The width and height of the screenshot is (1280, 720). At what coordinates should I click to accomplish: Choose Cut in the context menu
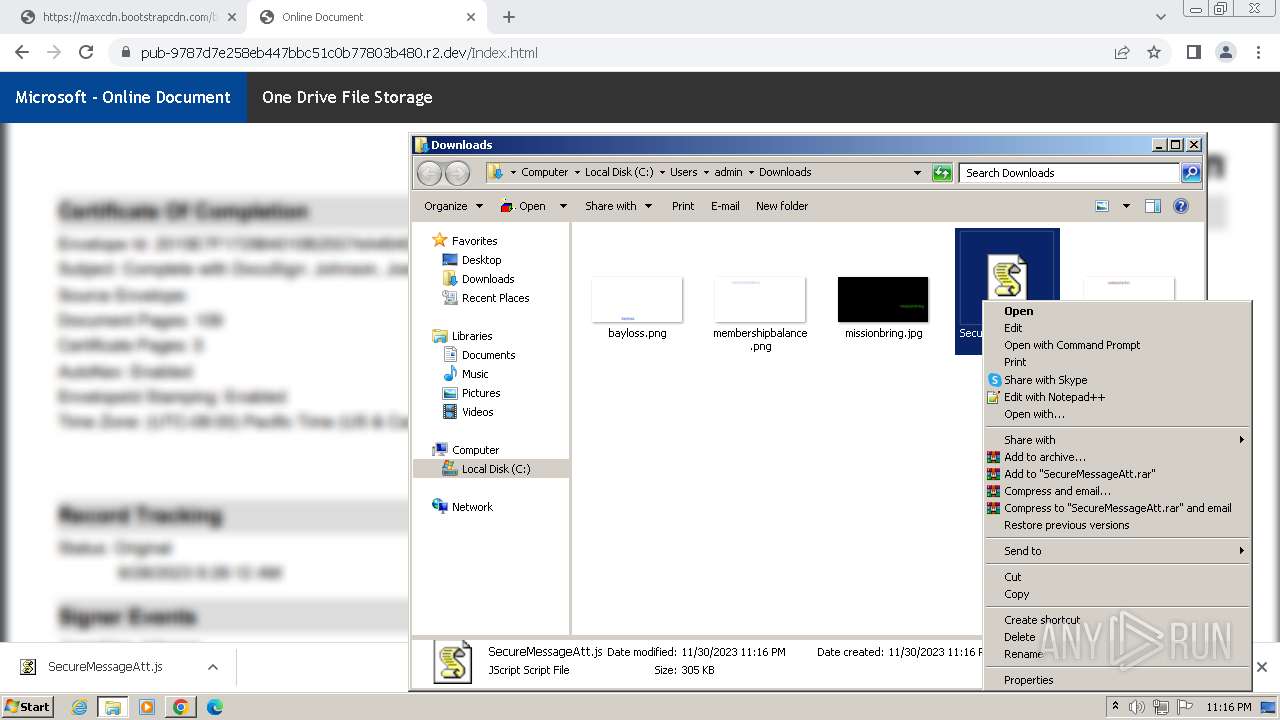(1118, 577)
